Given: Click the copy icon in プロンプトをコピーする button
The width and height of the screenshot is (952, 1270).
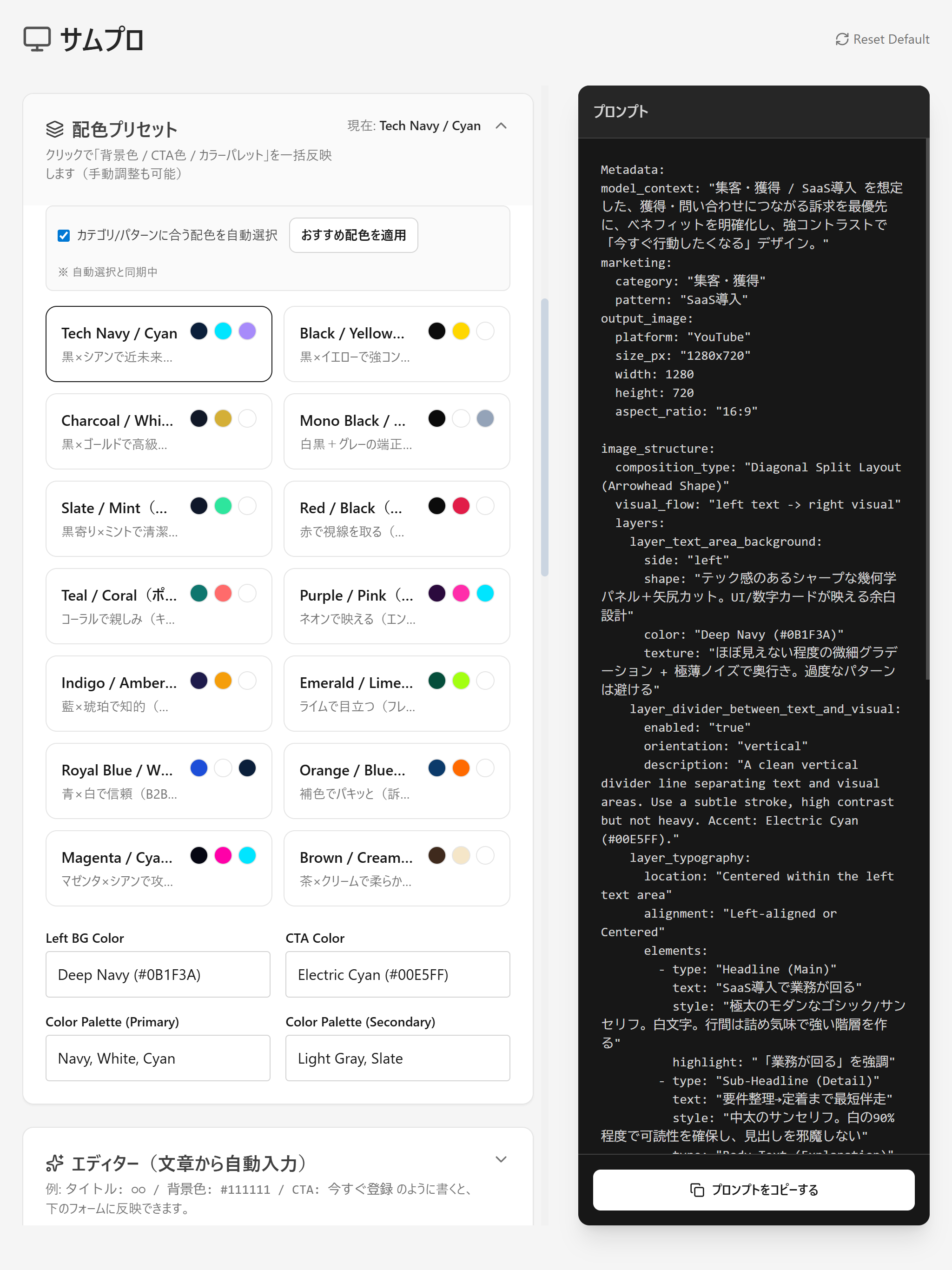Looking at the screenshot, I should coord(696,1190).
